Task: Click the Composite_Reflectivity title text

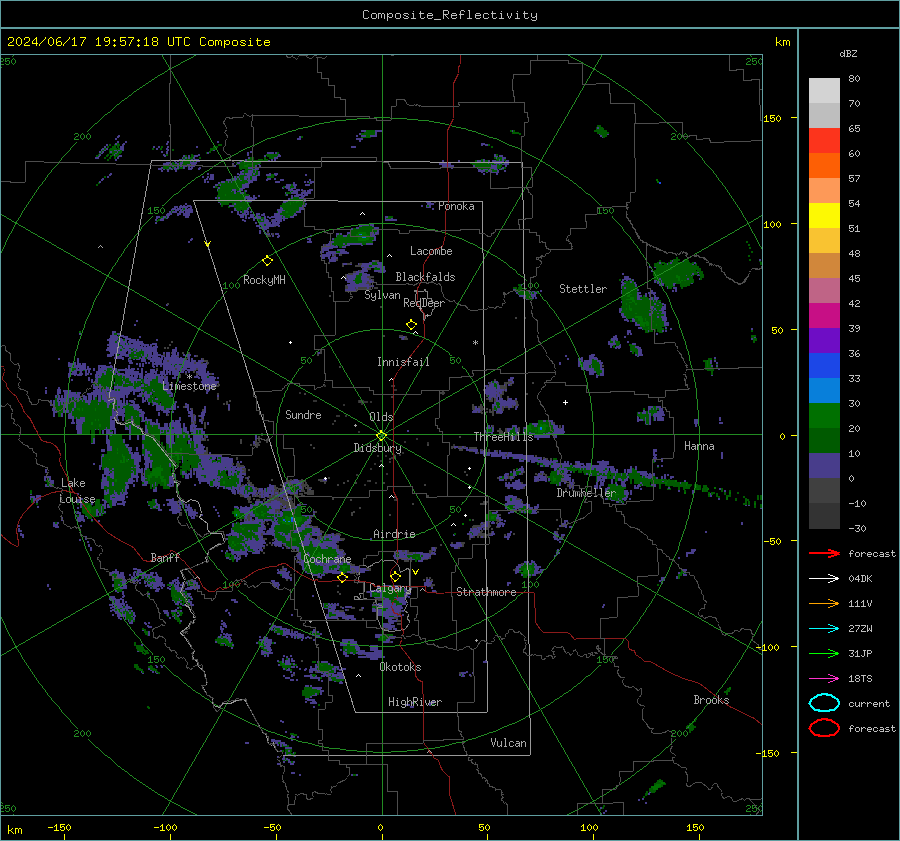Action: tap(450, 15)
